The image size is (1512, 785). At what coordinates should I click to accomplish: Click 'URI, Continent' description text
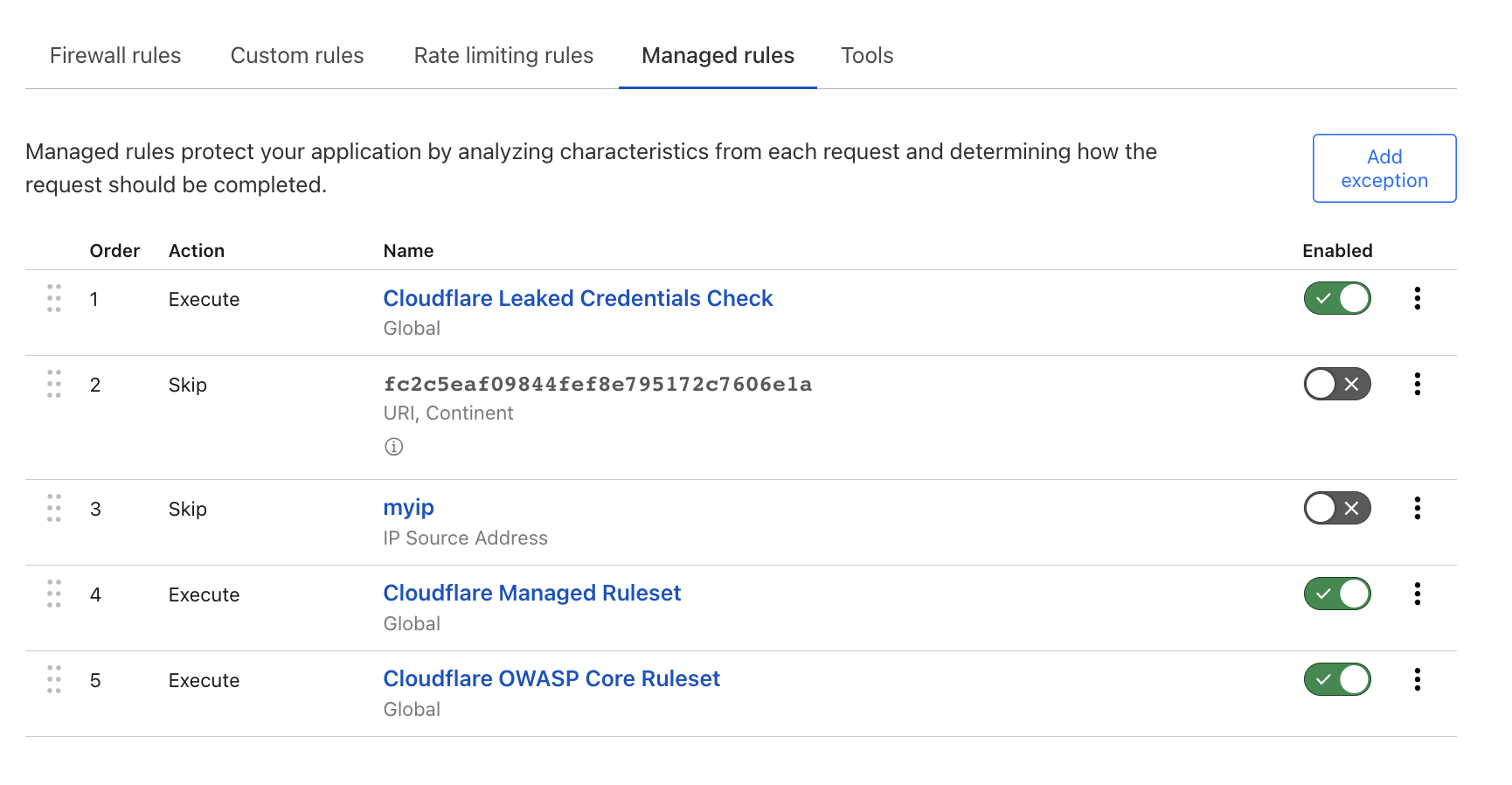tap(448, 413)
